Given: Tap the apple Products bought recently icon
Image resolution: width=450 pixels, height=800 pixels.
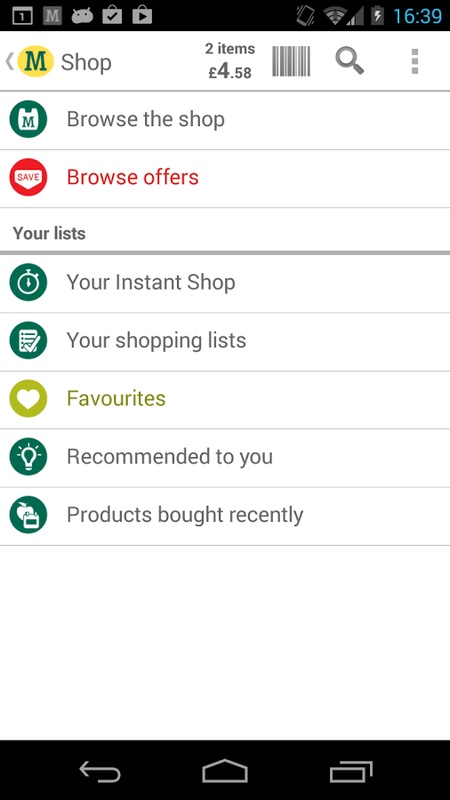Looking at the screenshot, I should [28, 515].
